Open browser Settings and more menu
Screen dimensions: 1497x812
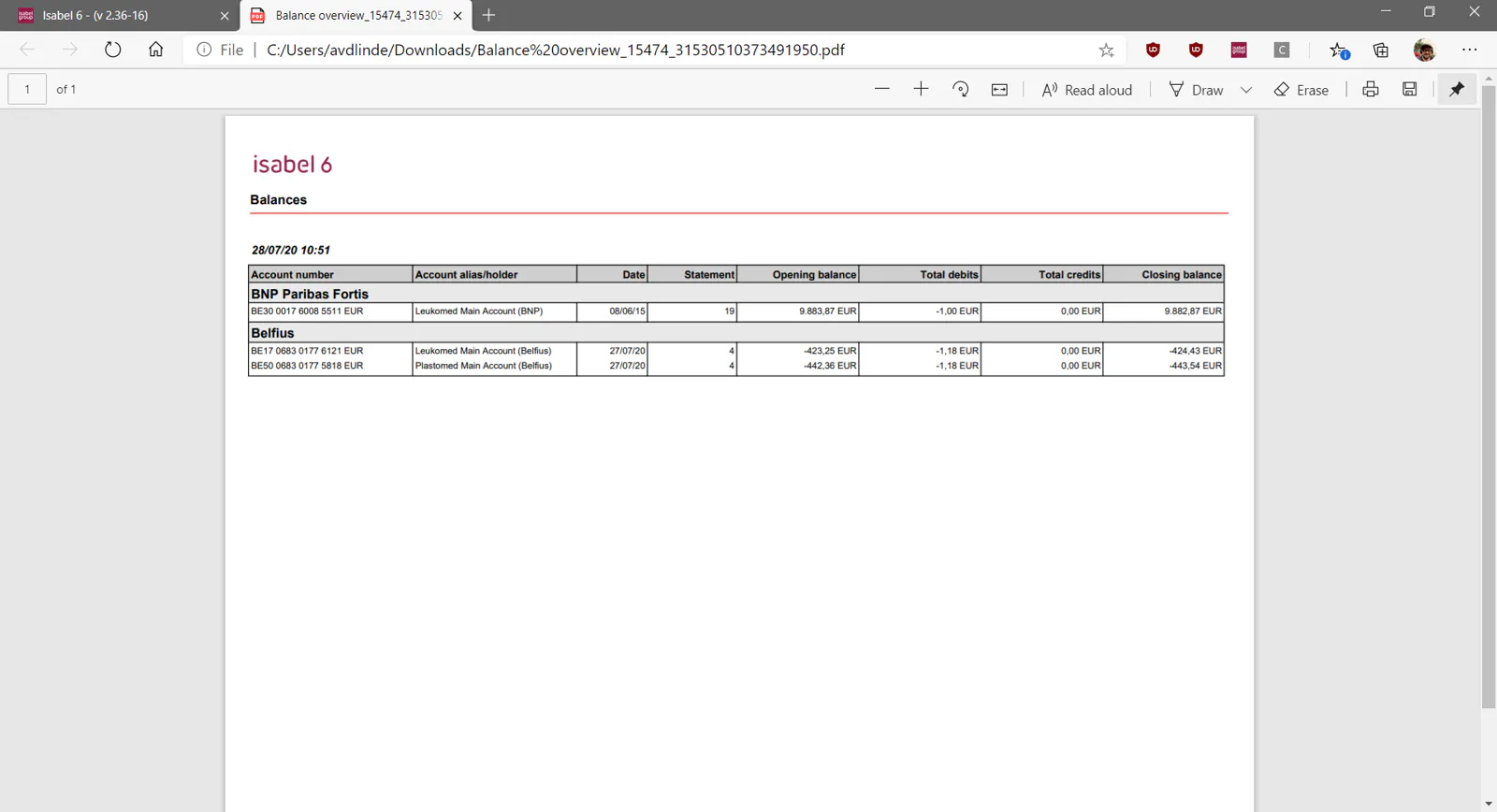point(1470,50)
